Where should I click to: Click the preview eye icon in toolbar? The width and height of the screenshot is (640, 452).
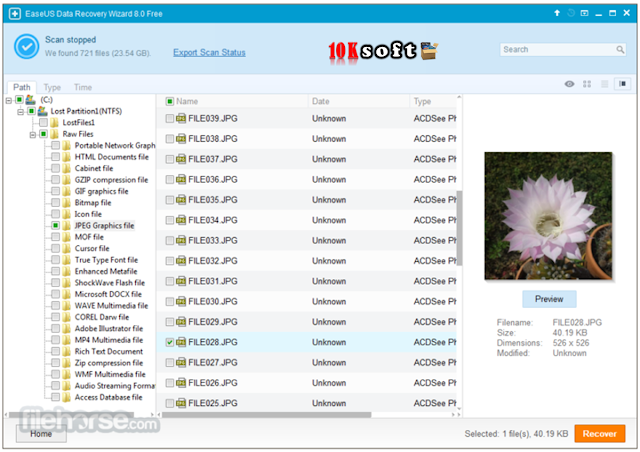coord(569,84)
